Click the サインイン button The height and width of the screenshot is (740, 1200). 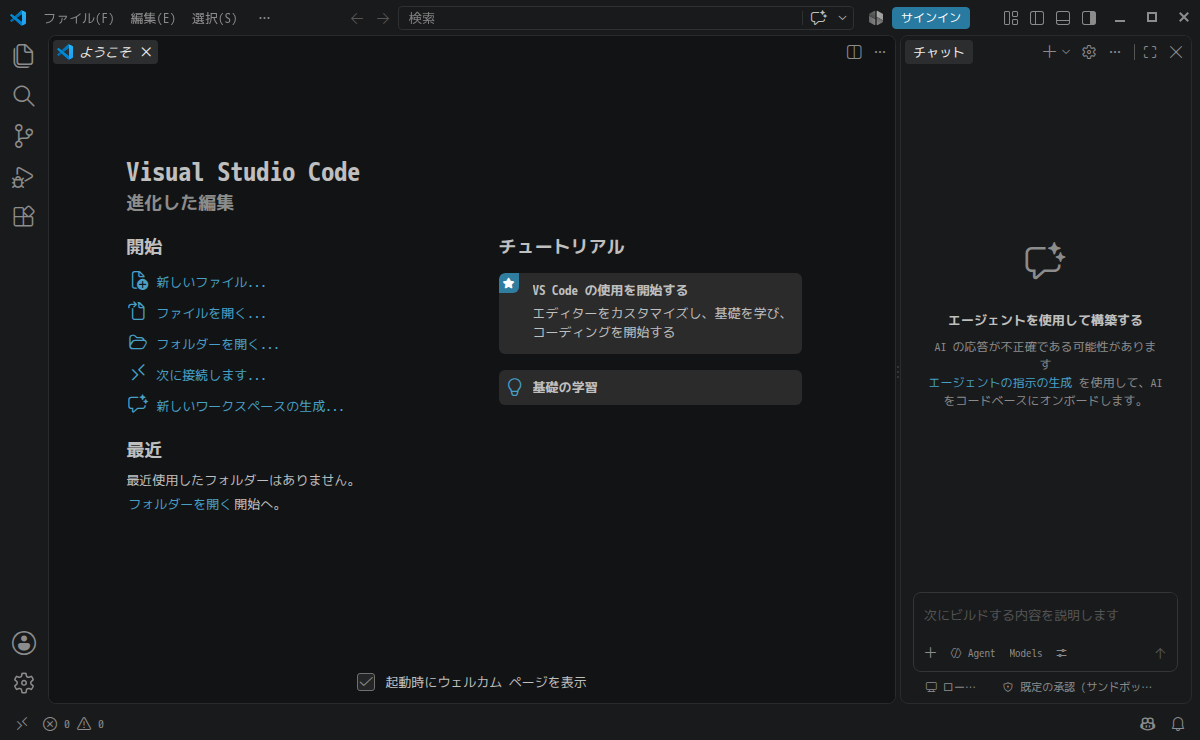931,18
